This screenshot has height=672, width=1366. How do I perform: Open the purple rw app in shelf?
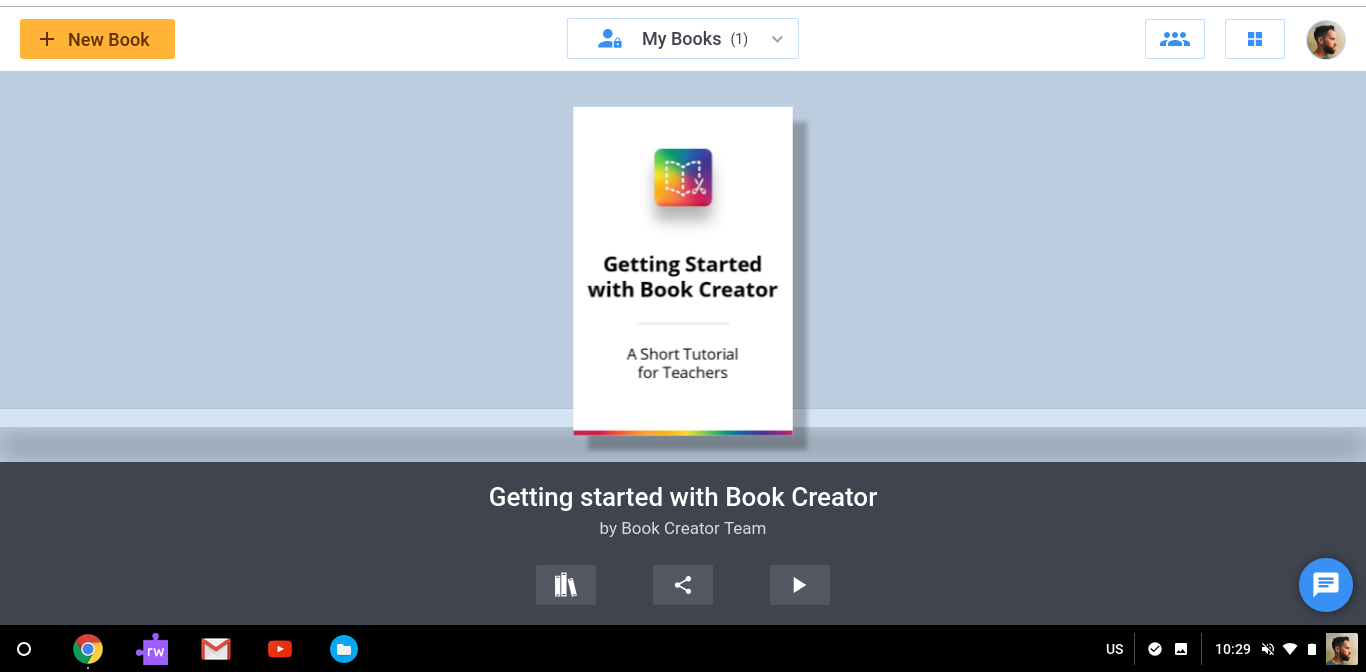point(152,649)
